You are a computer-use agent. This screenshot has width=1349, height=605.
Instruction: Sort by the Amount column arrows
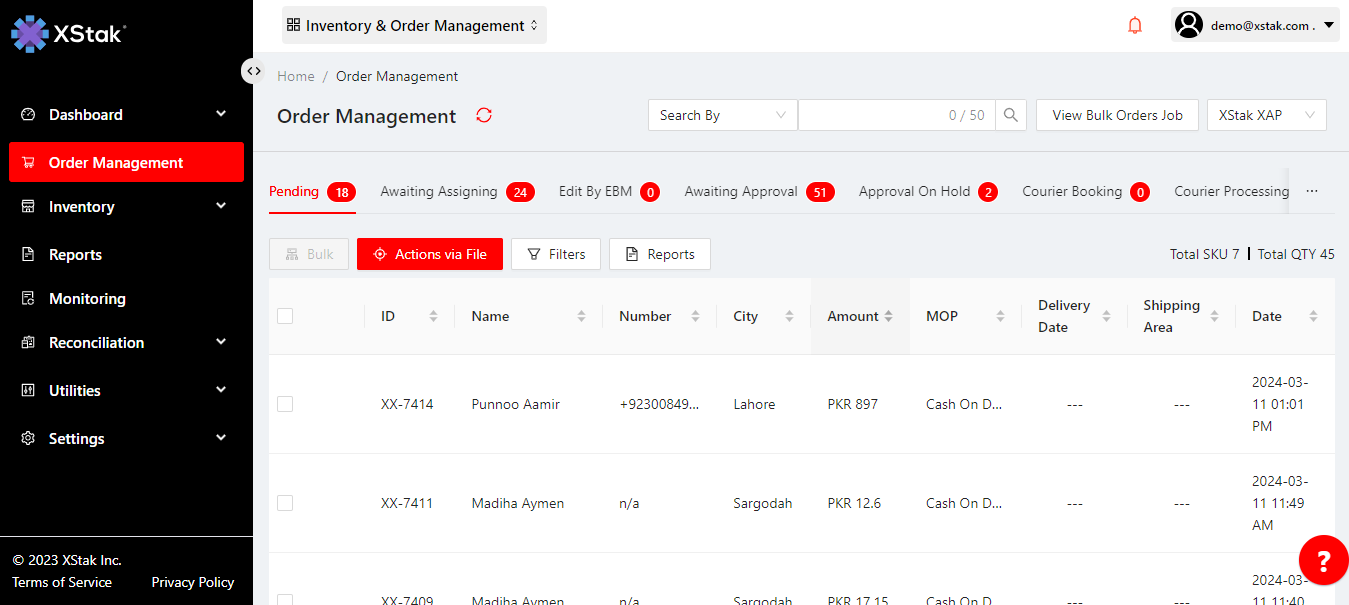(888, 316)
